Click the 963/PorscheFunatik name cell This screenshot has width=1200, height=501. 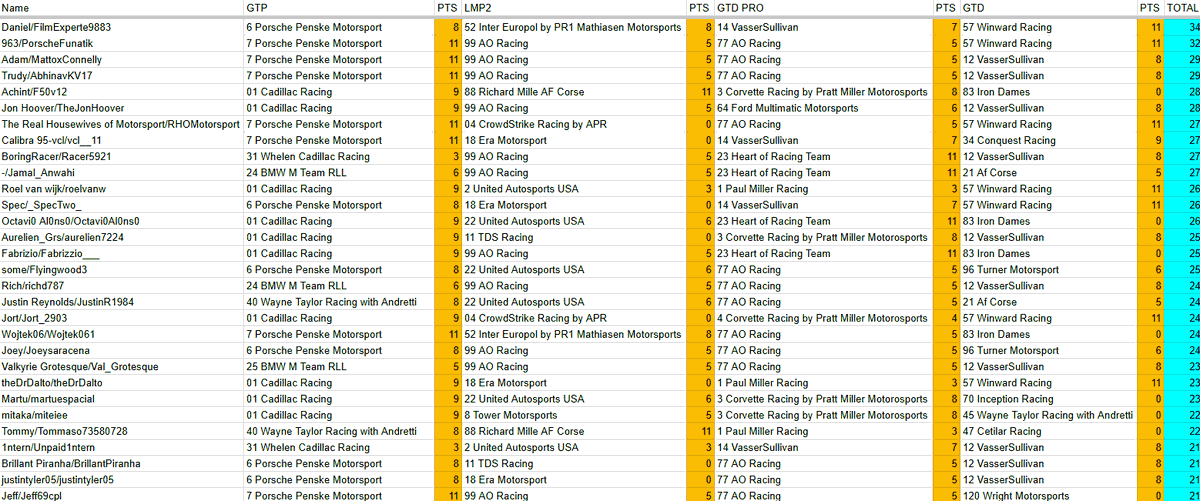point(122,44)
